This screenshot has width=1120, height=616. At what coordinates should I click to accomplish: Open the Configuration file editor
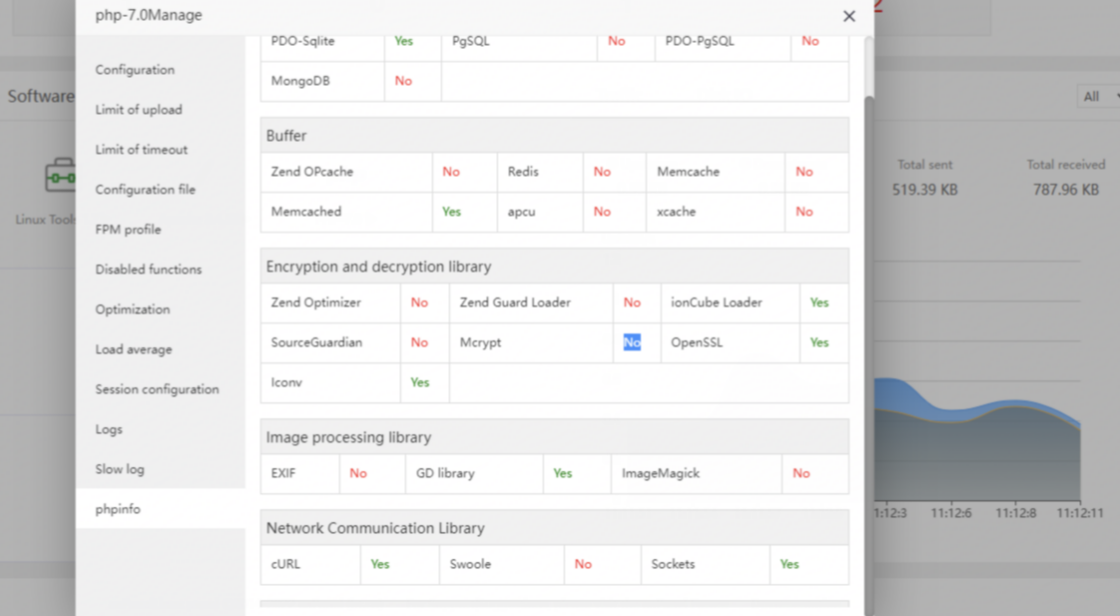[x=145, y=190]
